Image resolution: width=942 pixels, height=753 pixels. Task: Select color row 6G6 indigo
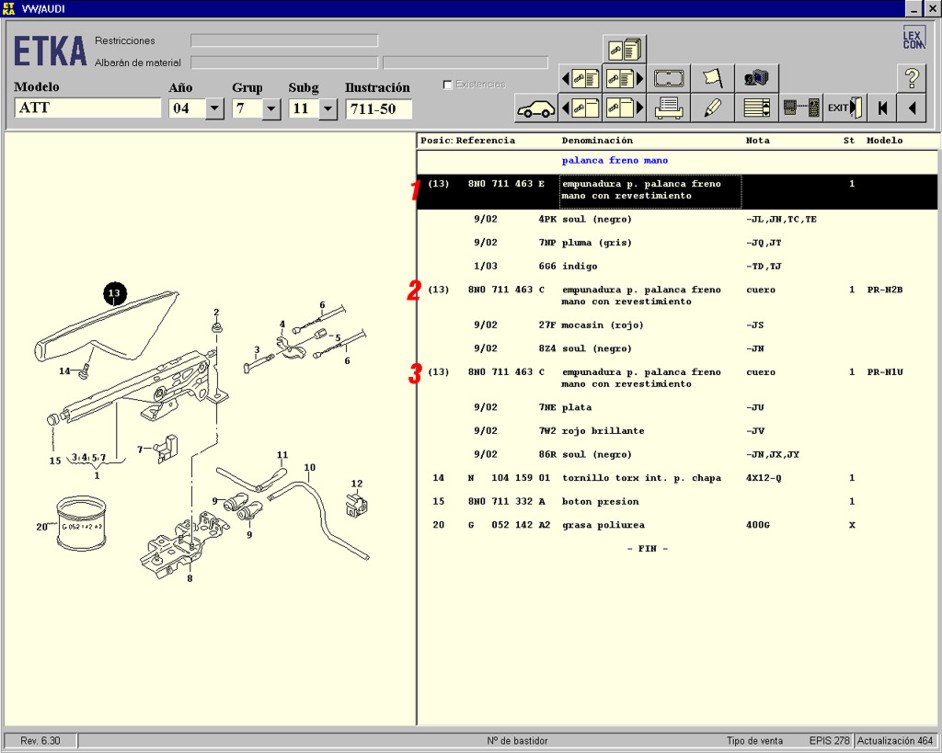(677, 266)
